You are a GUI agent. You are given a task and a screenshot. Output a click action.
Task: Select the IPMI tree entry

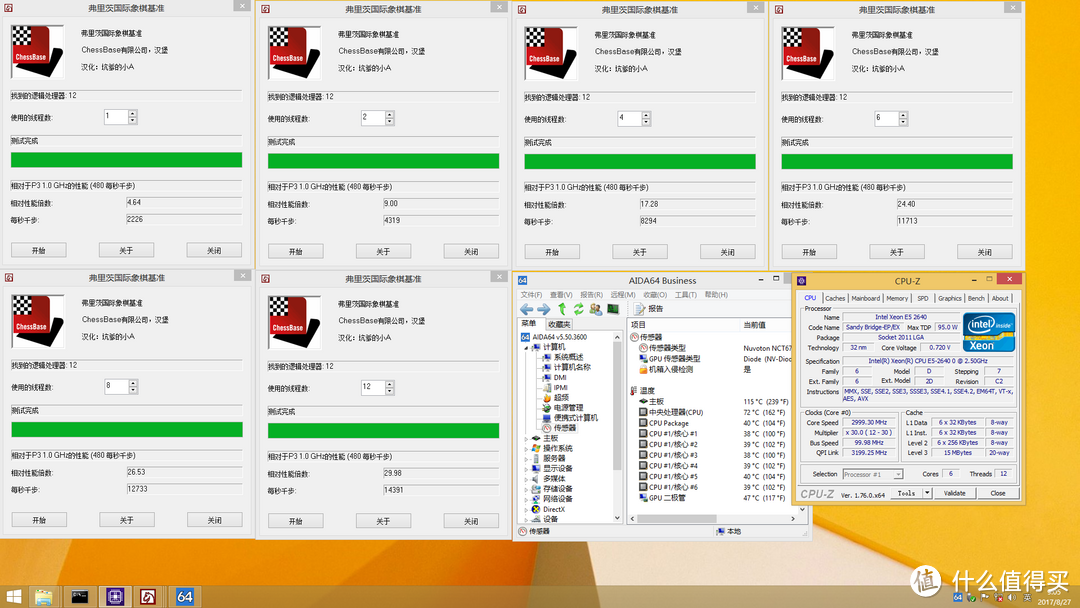point(560,388)
